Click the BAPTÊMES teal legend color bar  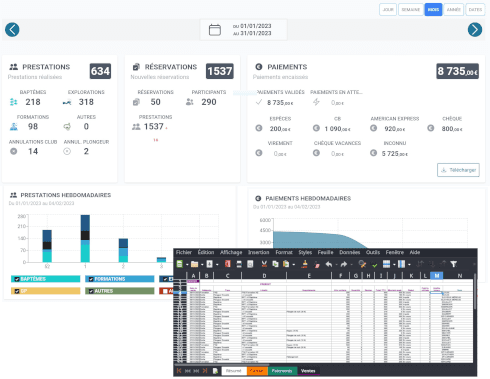pos(46,279)
